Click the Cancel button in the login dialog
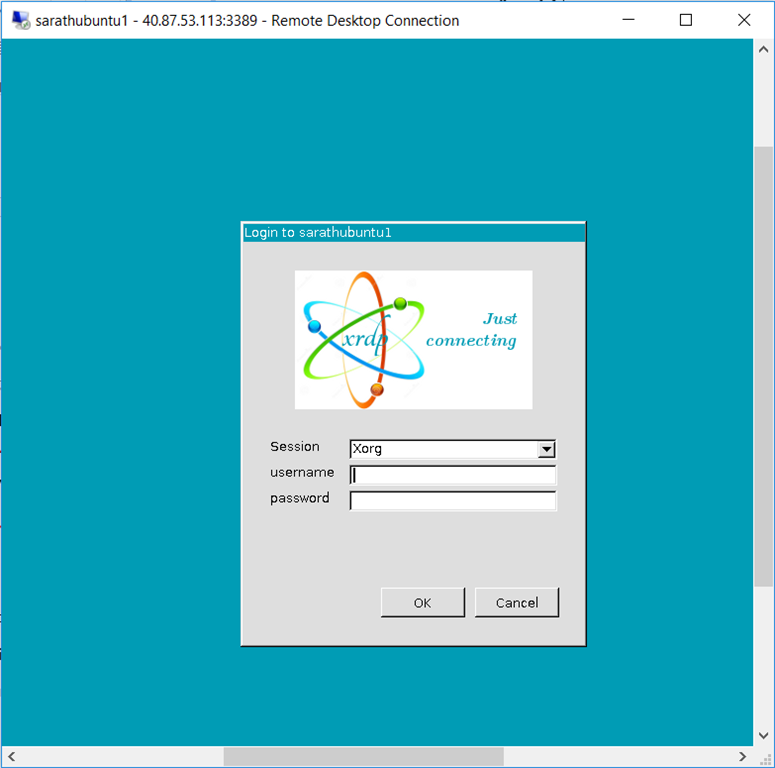Image resolution: width=775 pixels, height=768 pixels. pos(517,602)
